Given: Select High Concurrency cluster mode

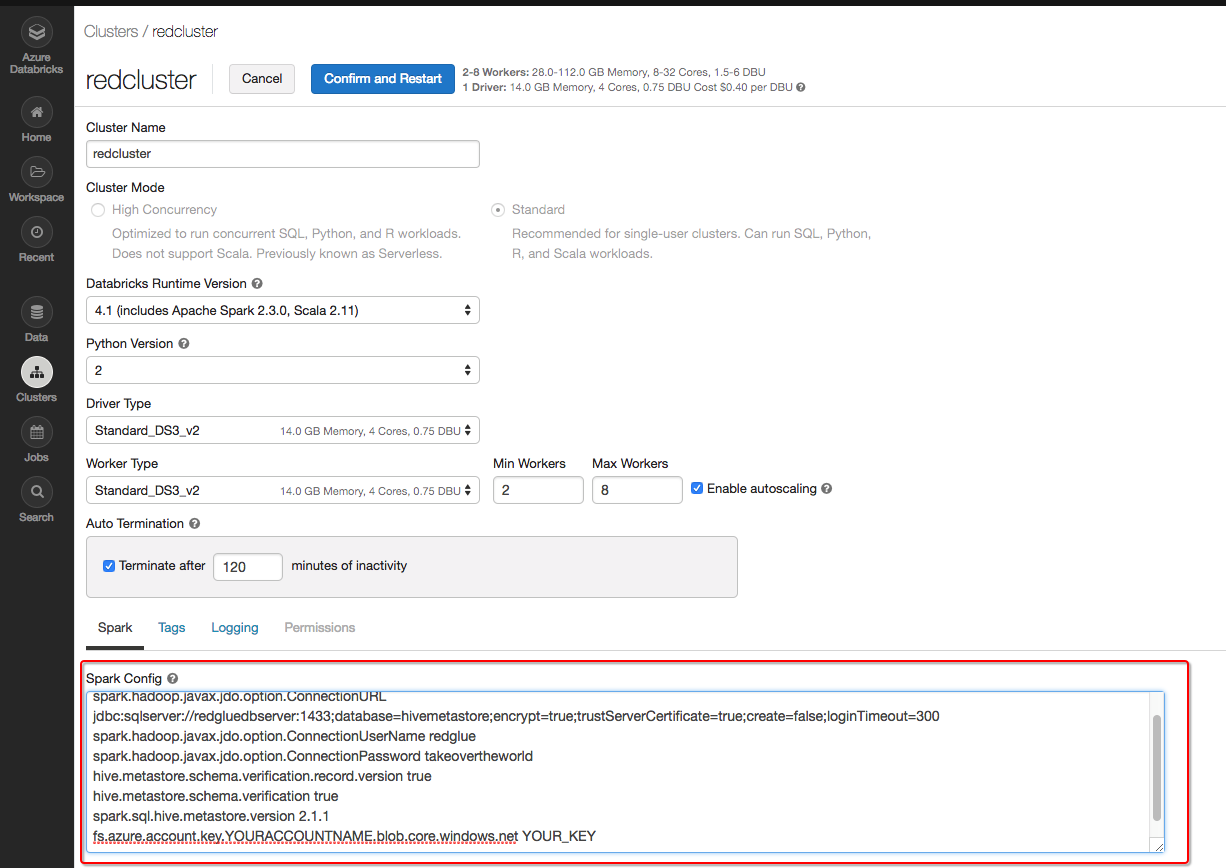Looking at the screenshot, I should [x=98, y=210].
